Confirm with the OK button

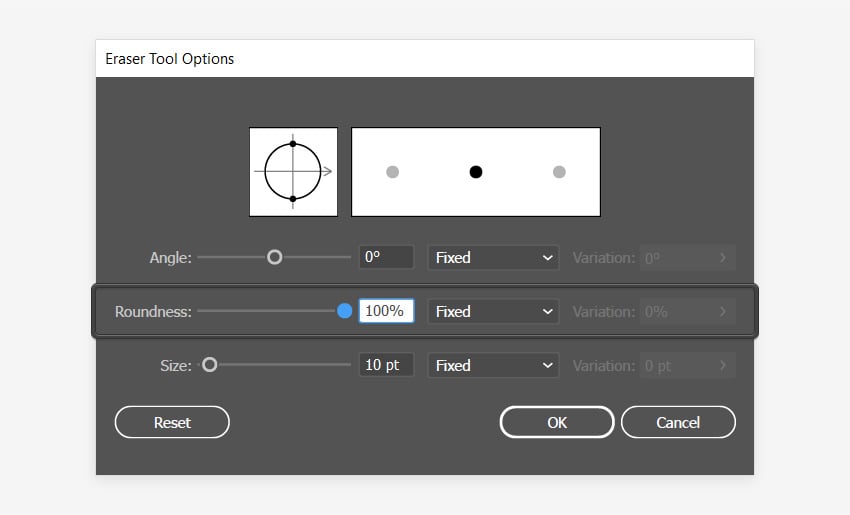(x=557, y=422)
